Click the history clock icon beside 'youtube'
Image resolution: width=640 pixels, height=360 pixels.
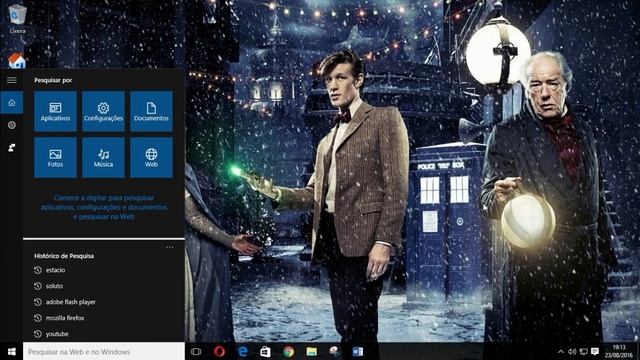[x=38, y=334]
